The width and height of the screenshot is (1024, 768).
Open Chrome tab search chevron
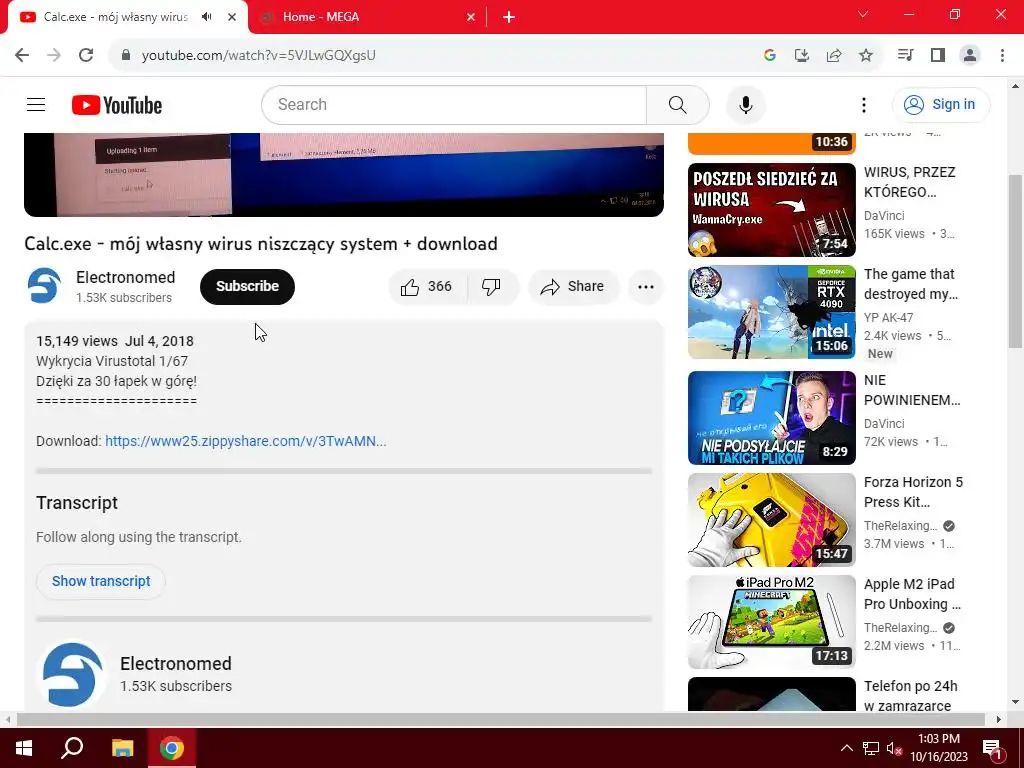tap(863, 14)
